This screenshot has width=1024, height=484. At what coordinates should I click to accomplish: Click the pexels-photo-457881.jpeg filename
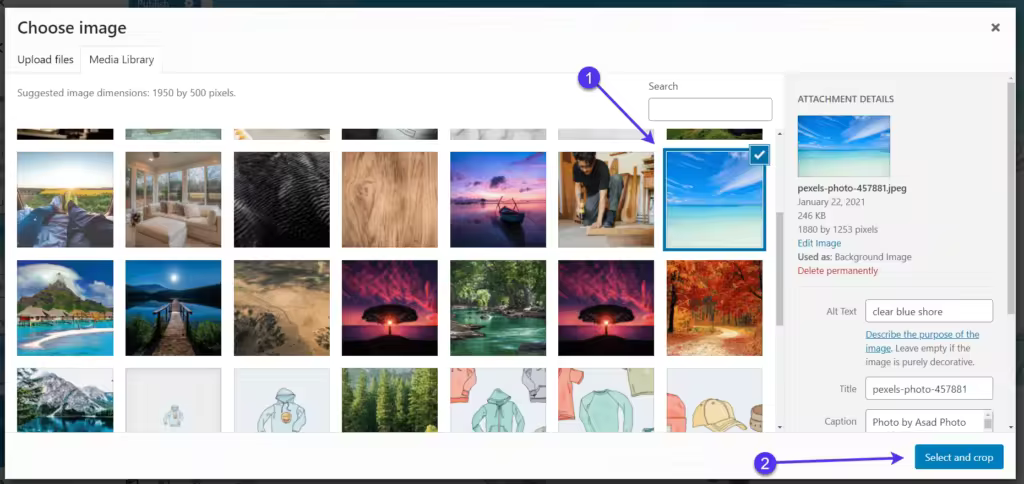[x=852, y=188]
